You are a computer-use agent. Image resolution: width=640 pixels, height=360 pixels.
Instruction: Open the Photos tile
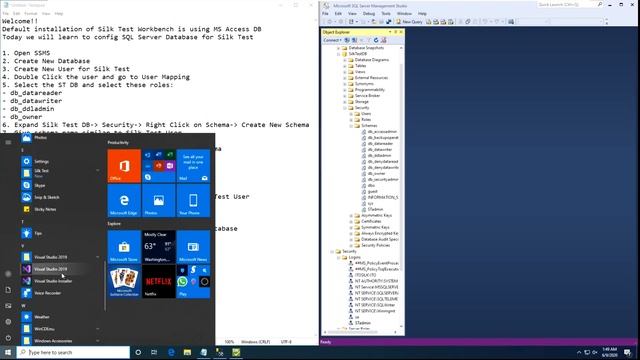coord(159,200)
